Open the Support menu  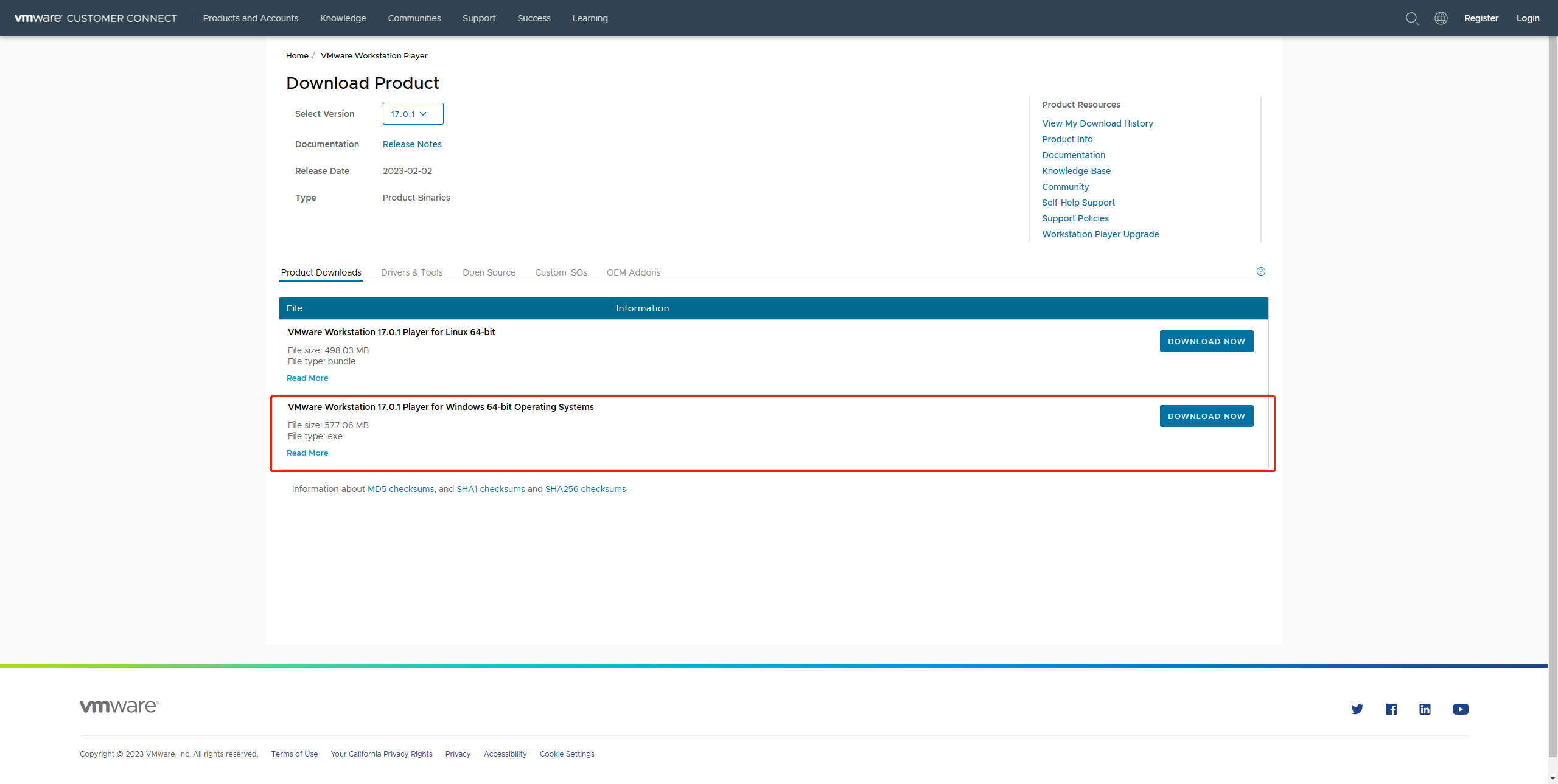[479, 18]
